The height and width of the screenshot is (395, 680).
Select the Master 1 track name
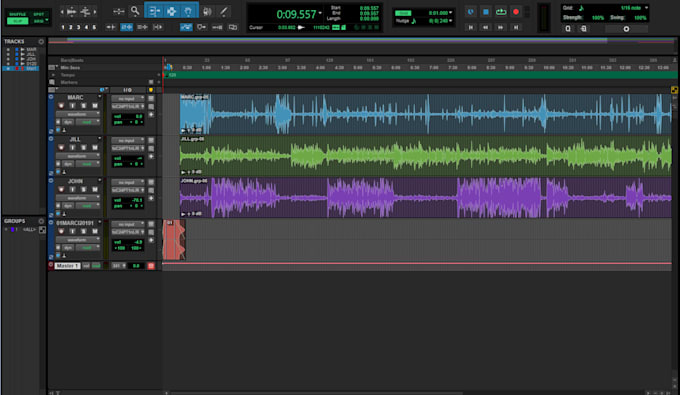pos(67,265)
